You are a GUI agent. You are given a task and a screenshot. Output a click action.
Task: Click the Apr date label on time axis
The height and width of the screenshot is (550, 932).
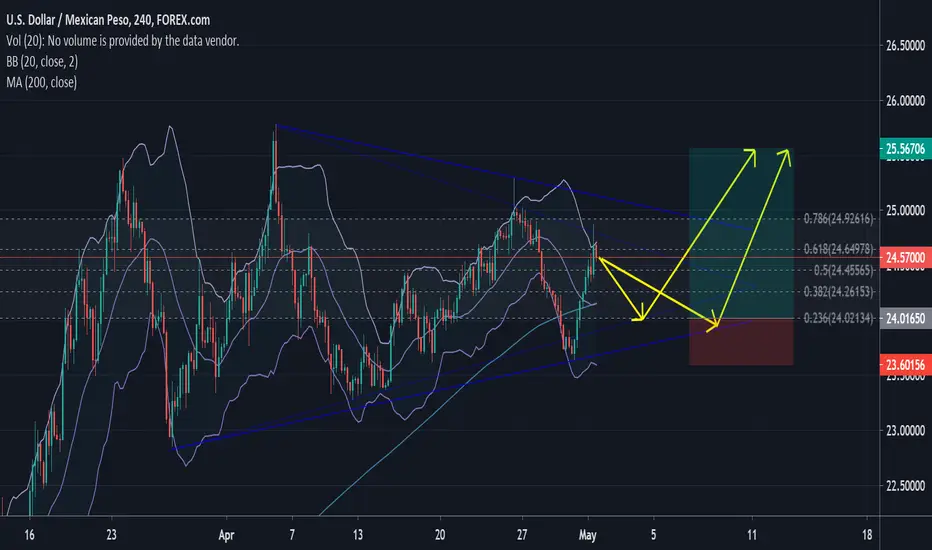(x=226, y=535)
